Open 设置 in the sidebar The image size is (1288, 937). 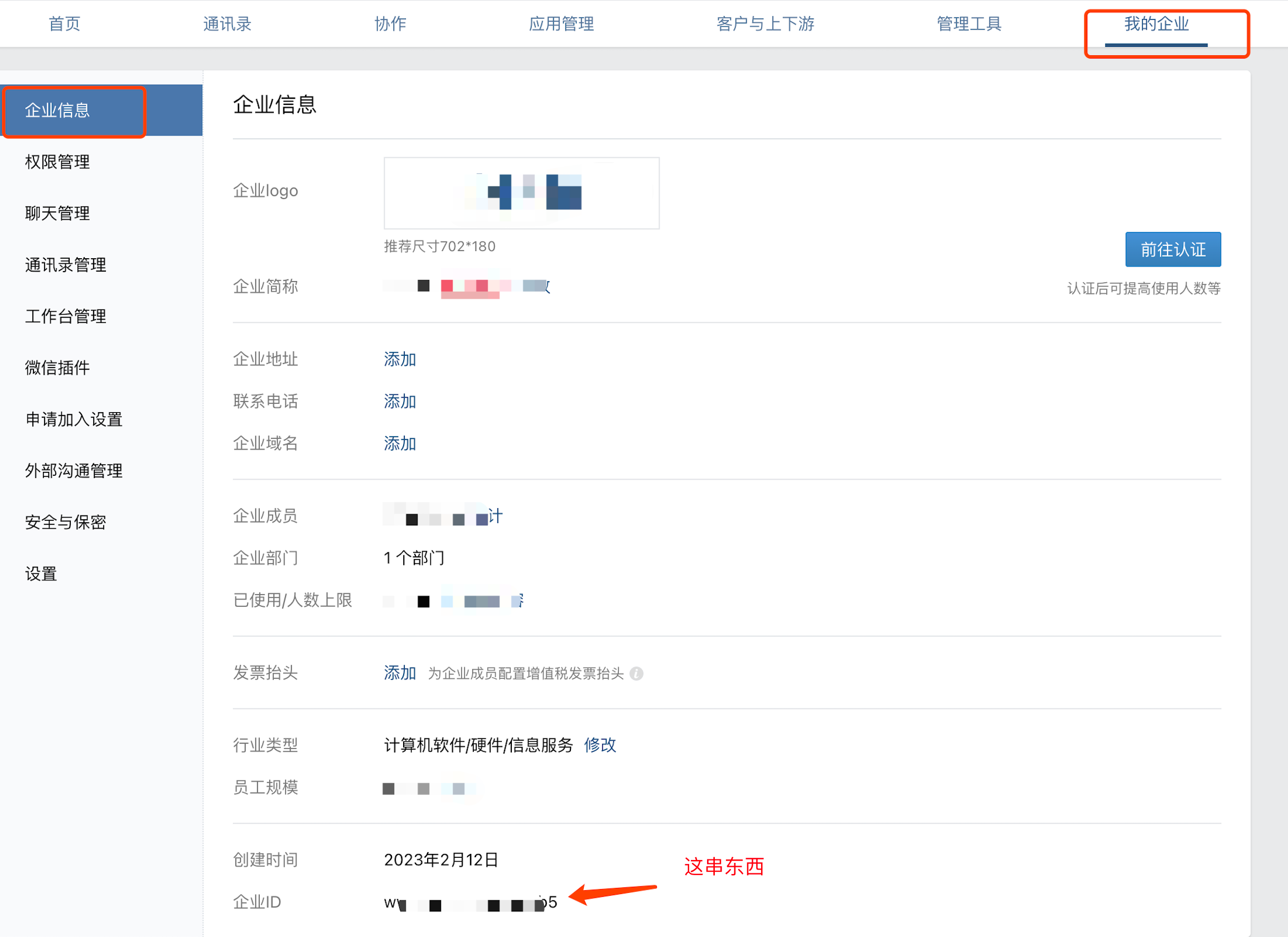[41, 574]
